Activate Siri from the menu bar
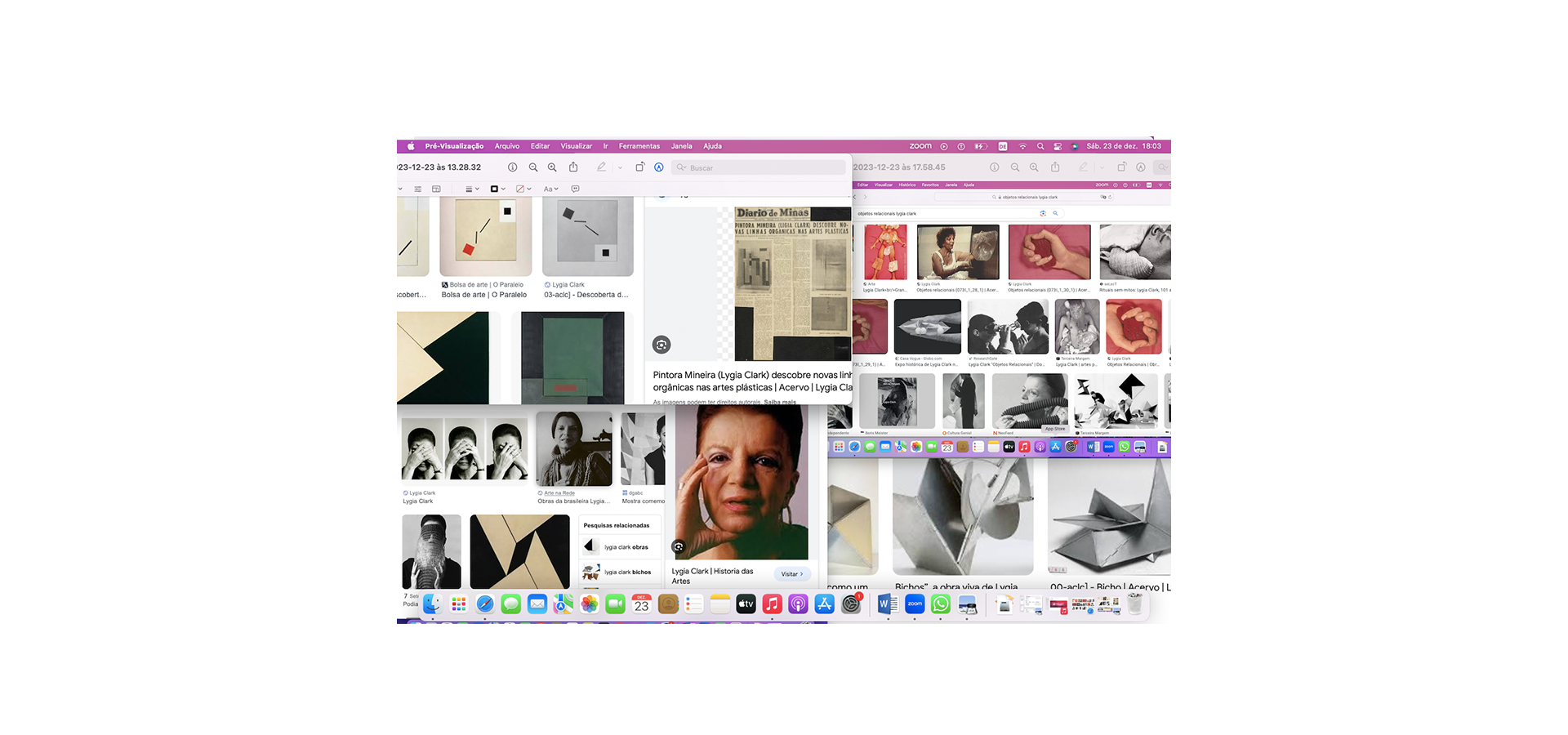This screenshot has height=735, width=1568. click(1075, 146)
